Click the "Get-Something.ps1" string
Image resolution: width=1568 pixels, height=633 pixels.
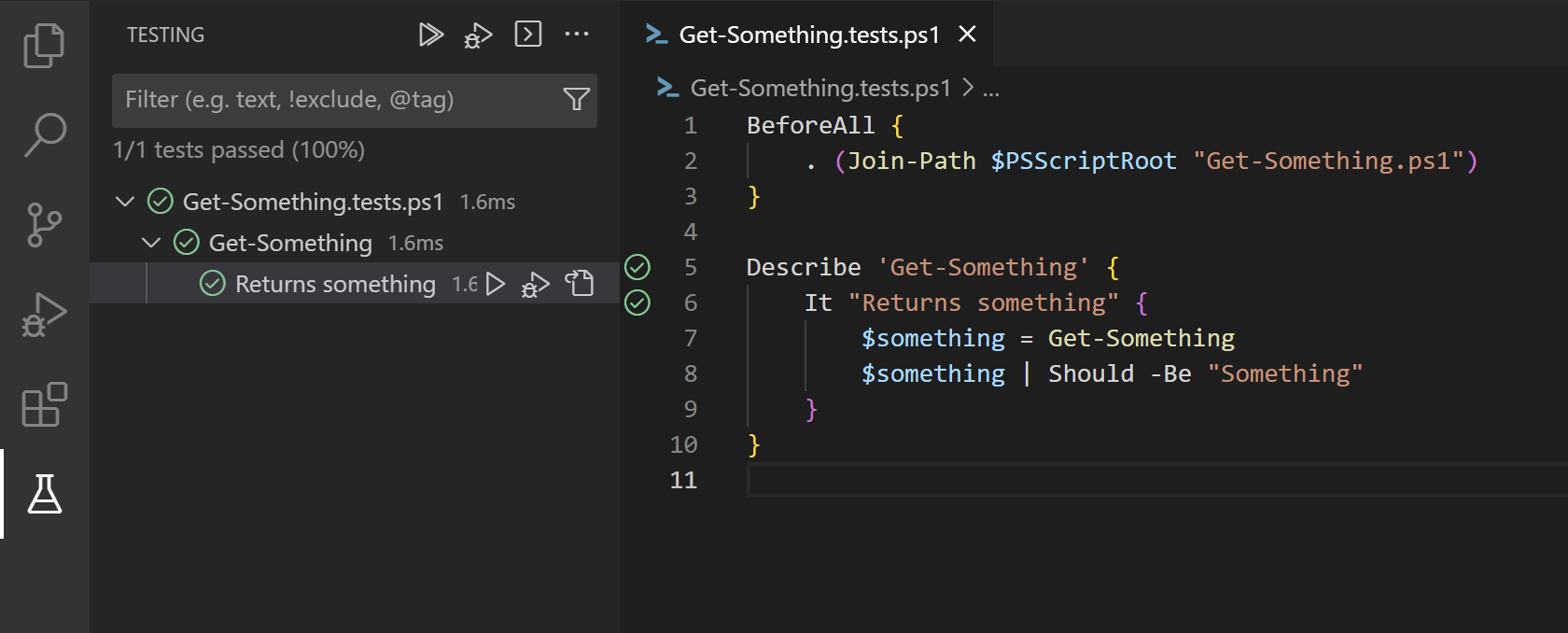(1329, 161)
